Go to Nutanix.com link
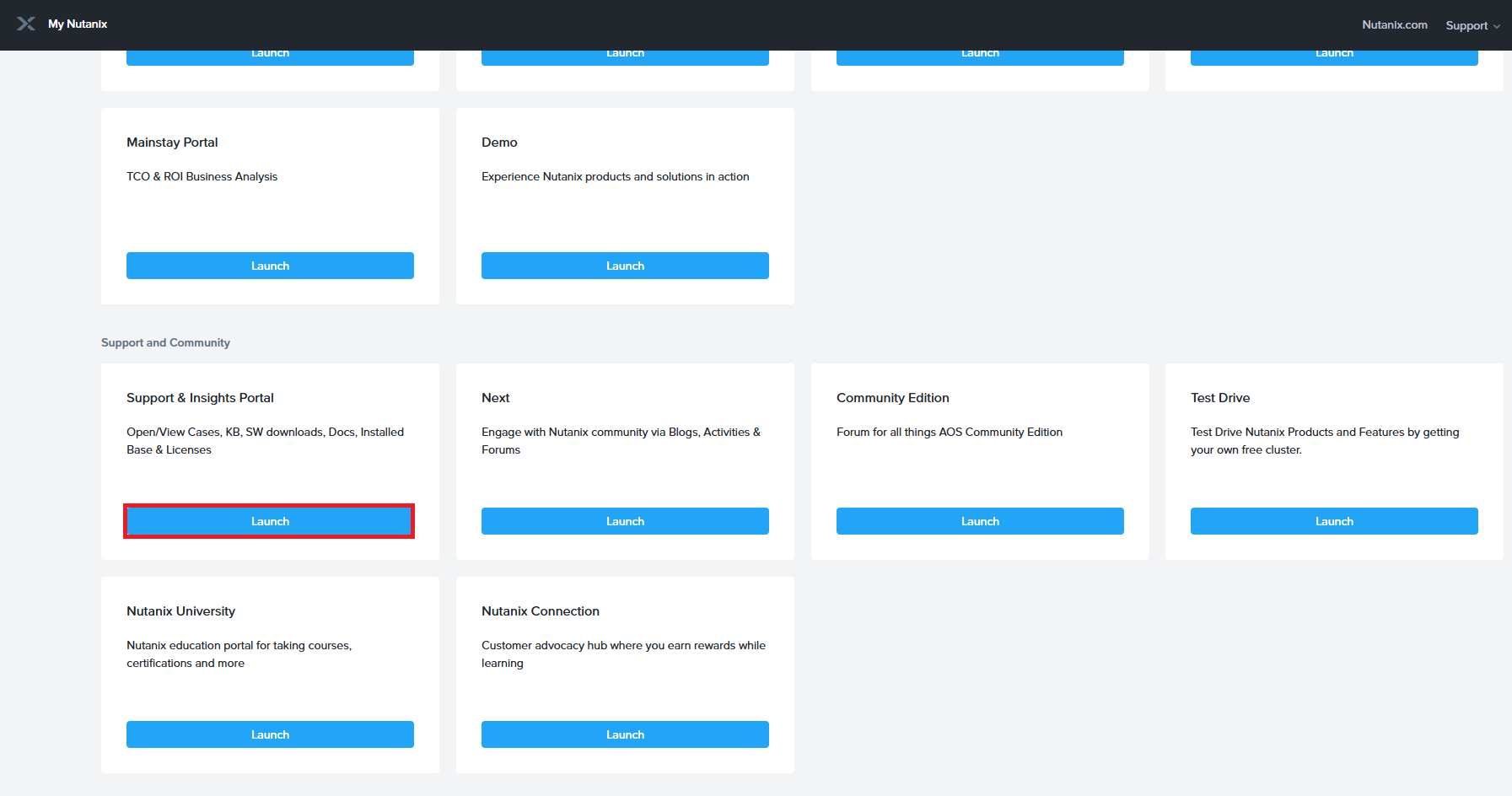Viewport: 1512px width, 796px height. click(1395, 24)
